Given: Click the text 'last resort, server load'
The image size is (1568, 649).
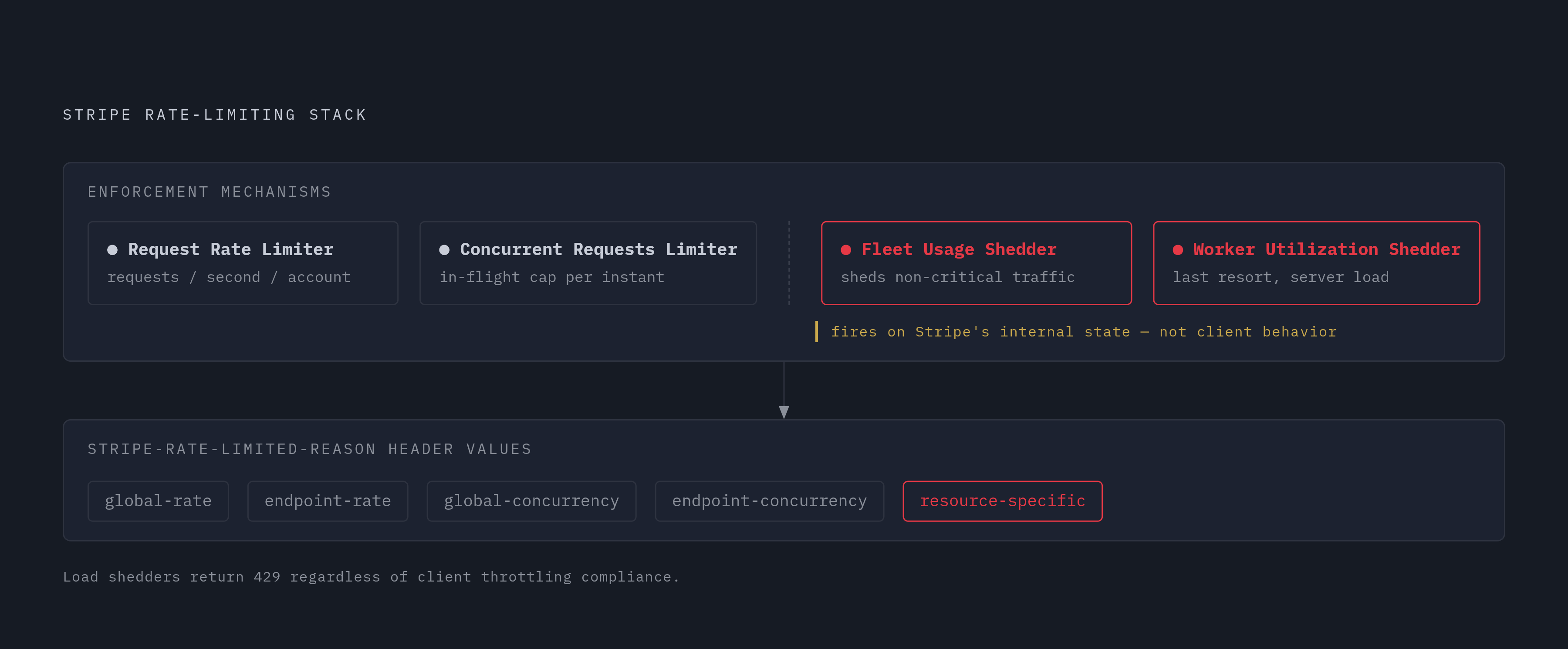Looking at the screenshot, I should tap(1281, 277).
